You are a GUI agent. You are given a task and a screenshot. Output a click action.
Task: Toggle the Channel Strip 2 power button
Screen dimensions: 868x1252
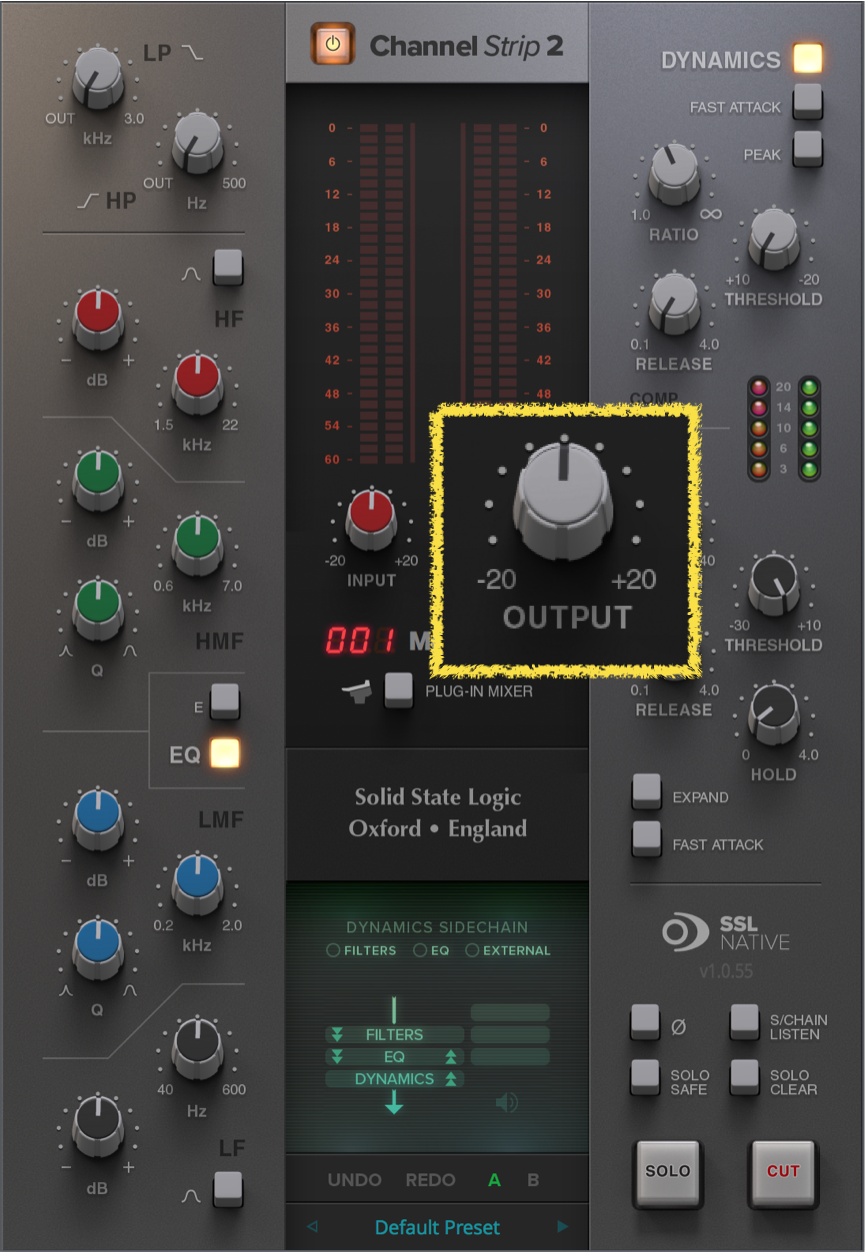(333, 44)
